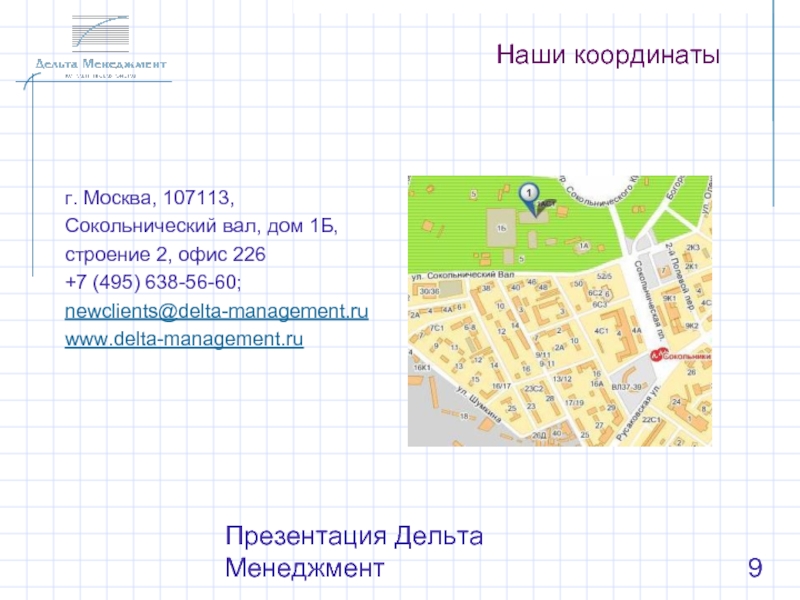
Task: Click the Delta Management logo graphic
Action: point(100,36)
